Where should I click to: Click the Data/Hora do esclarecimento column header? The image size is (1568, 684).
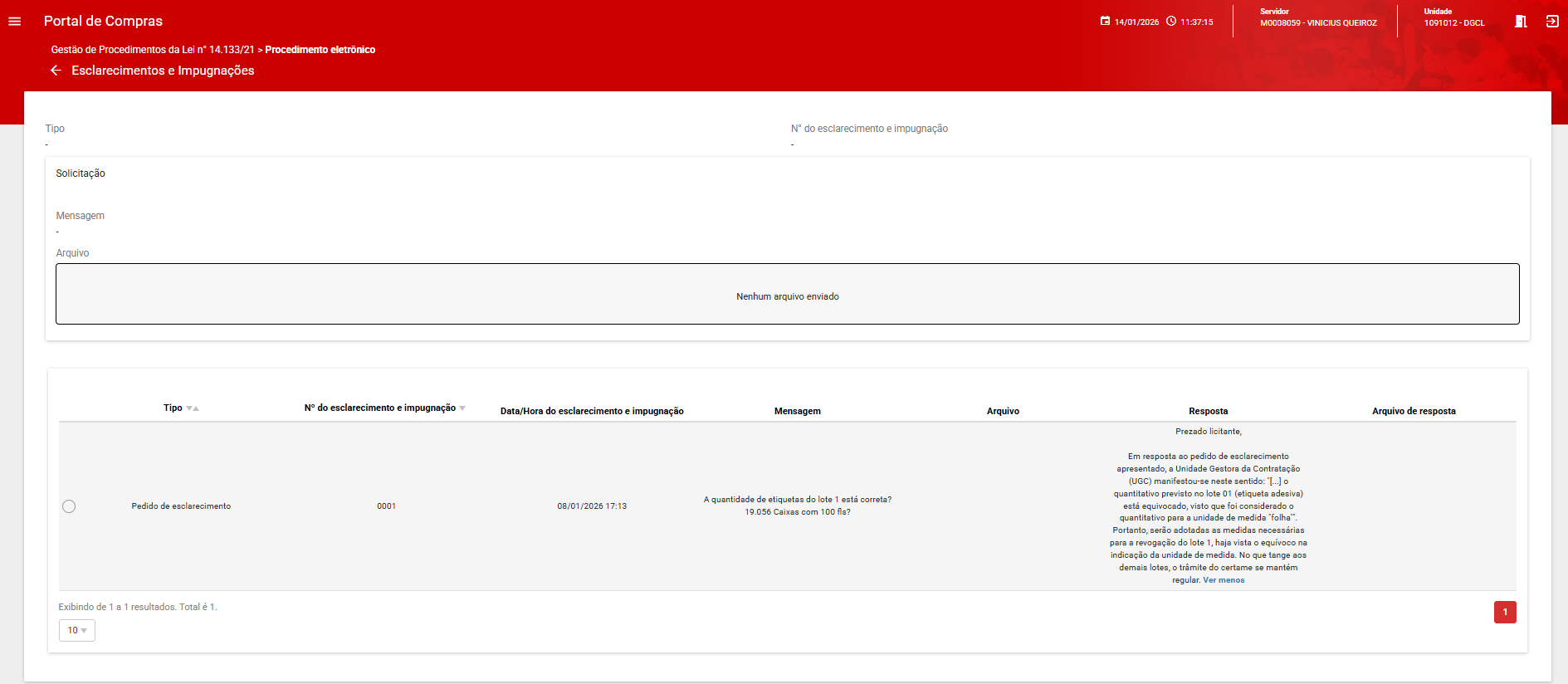coord(592,411)
